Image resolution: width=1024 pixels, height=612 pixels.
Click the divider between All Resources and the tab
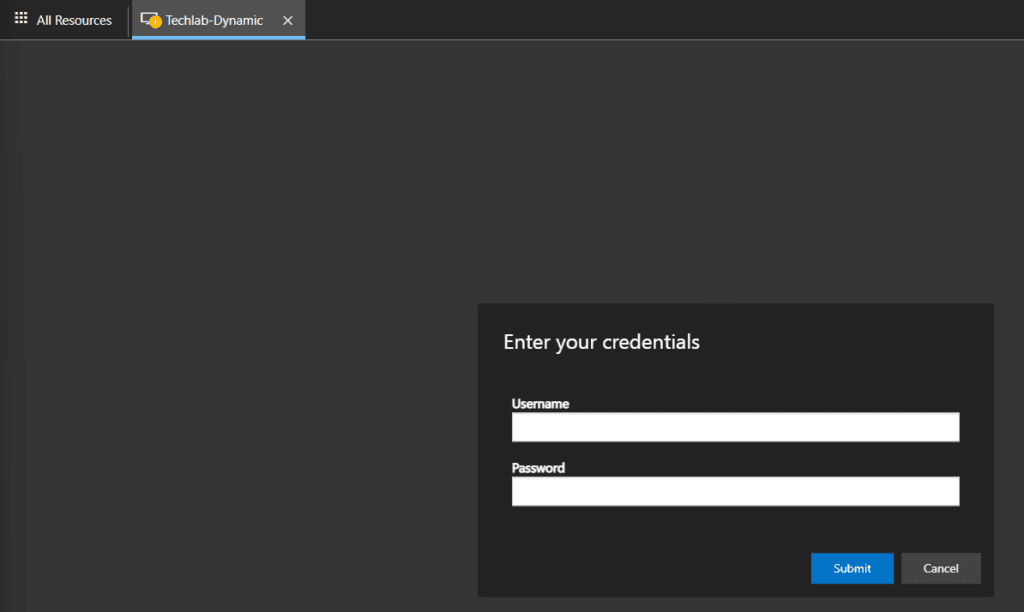pos(128,20)
